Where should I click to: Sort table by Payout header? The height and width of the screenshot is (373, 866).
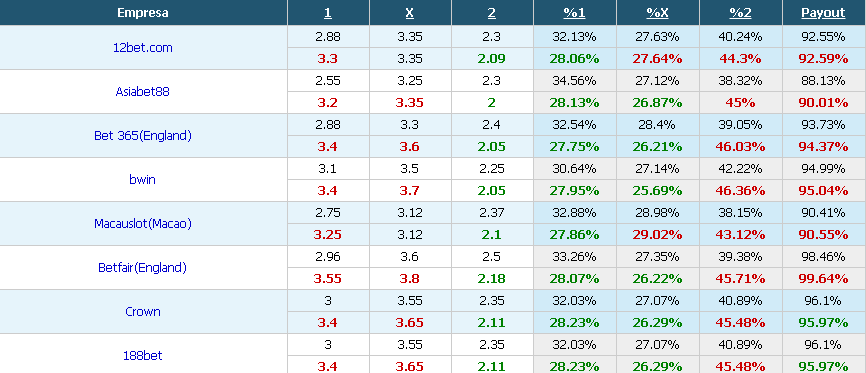[x=823, y=13]
